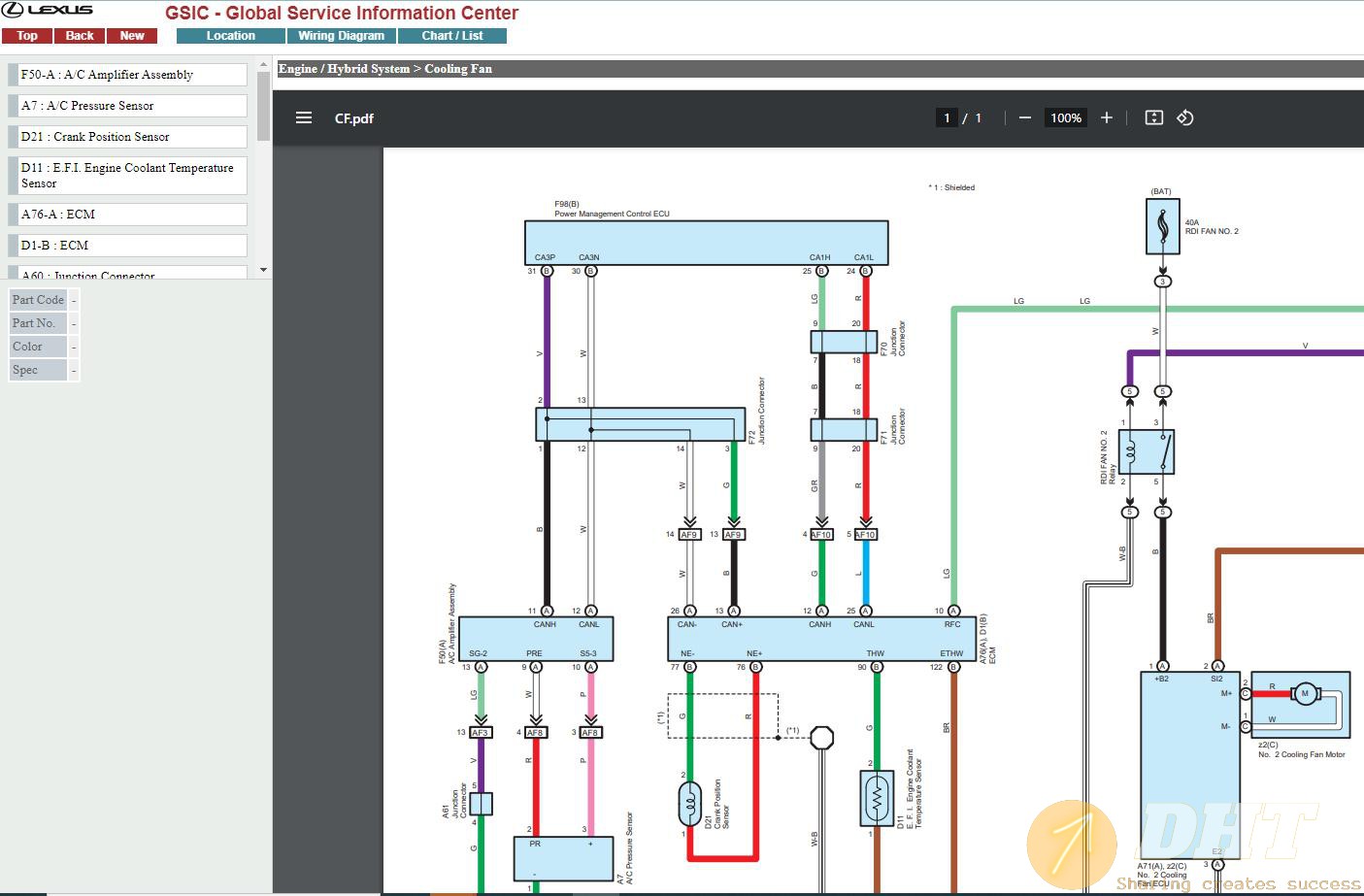Image resolution: width=1364 pixels, height=896 pixels.
Task: Zoom in with the plus icon
Action: point(1107,118)
